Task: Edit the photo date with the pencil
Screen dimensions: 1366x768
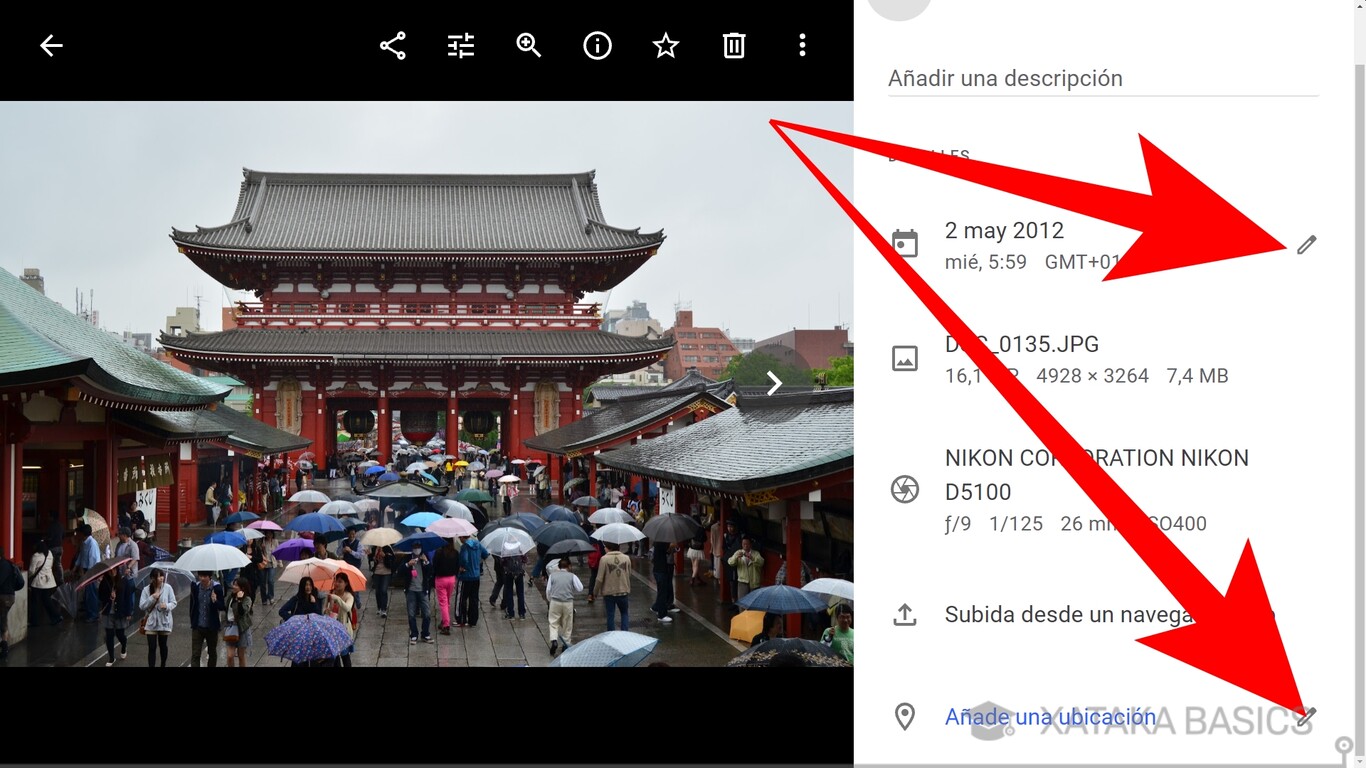Action: pyautogui.click(x=1307, y=244)
